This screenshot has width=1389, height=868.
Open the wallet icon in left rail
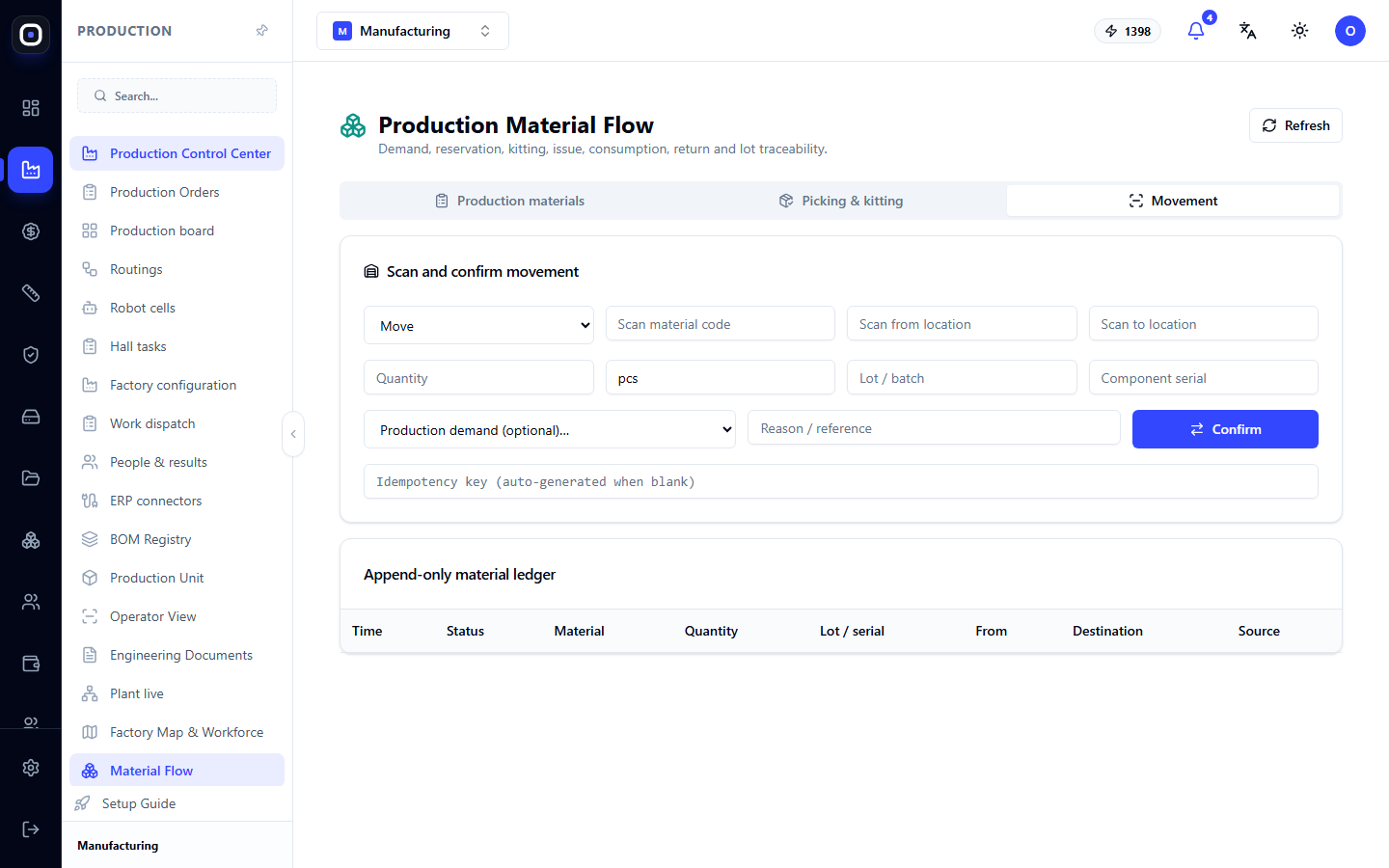[31, 664]
